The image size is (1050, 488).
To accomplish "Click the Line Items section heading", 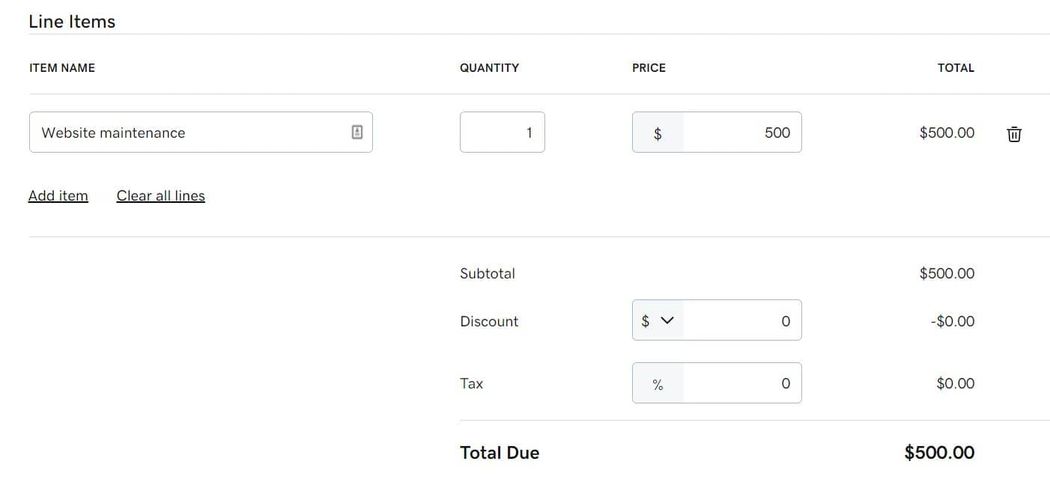I will click(x=72, y=21).
